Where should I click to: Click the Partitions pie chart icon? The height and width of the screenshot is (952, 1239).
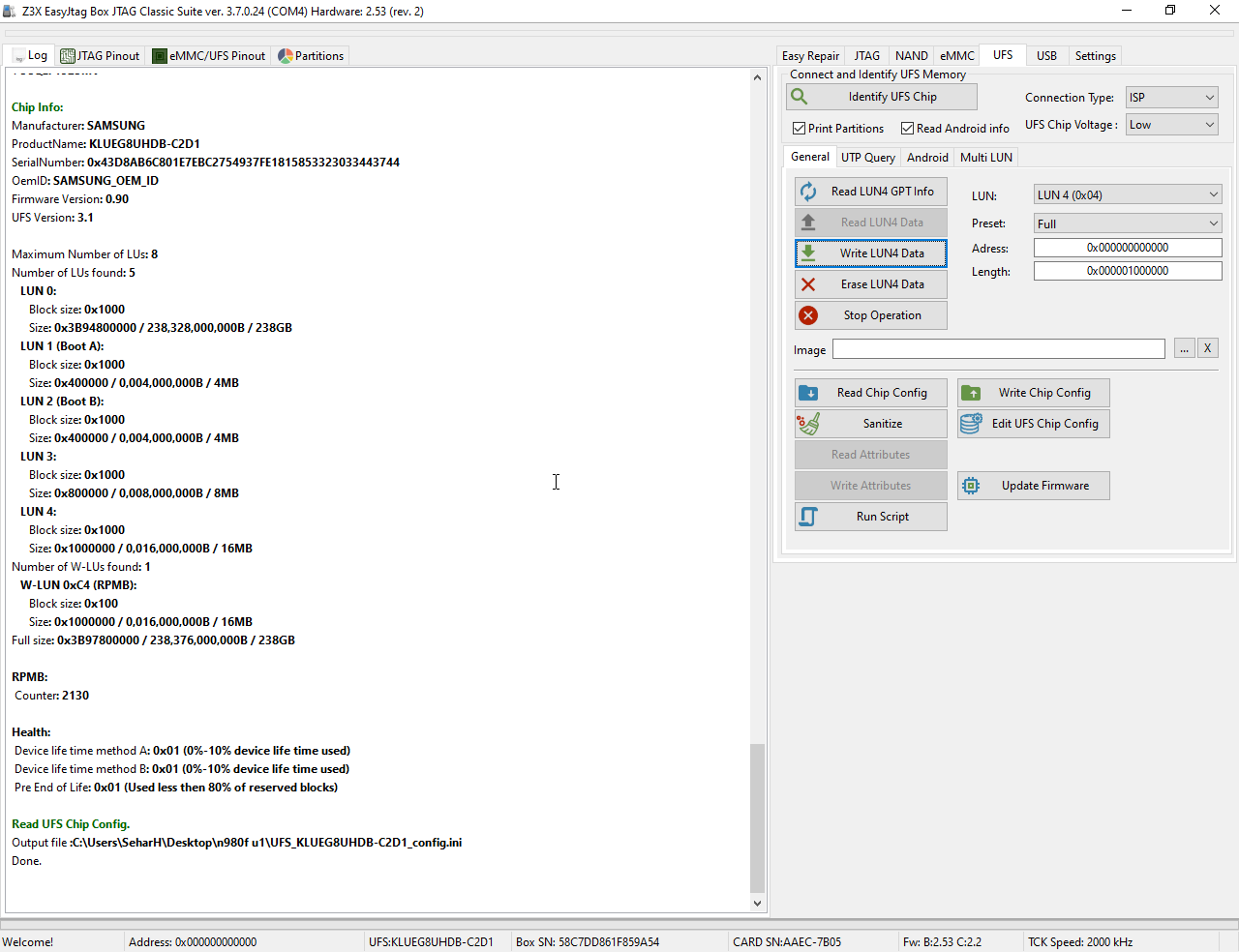point(286,56)
